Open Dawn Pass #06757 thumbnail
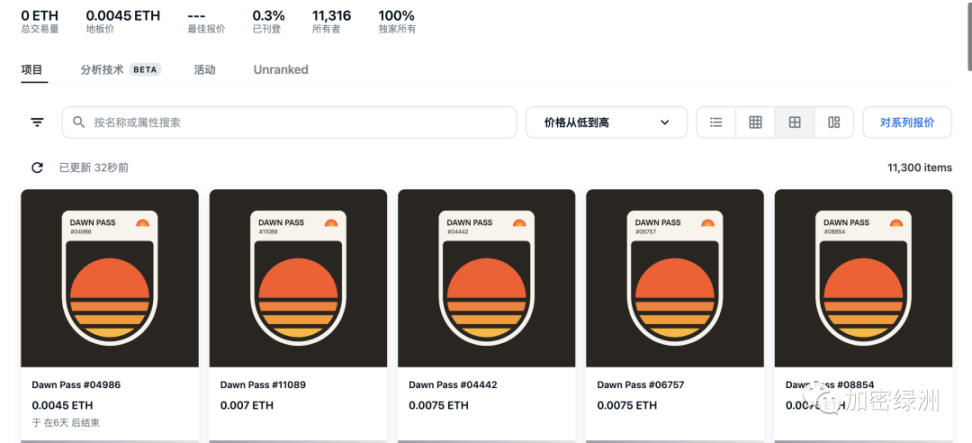This screenshot has width=972, height=443. (675, 278)
